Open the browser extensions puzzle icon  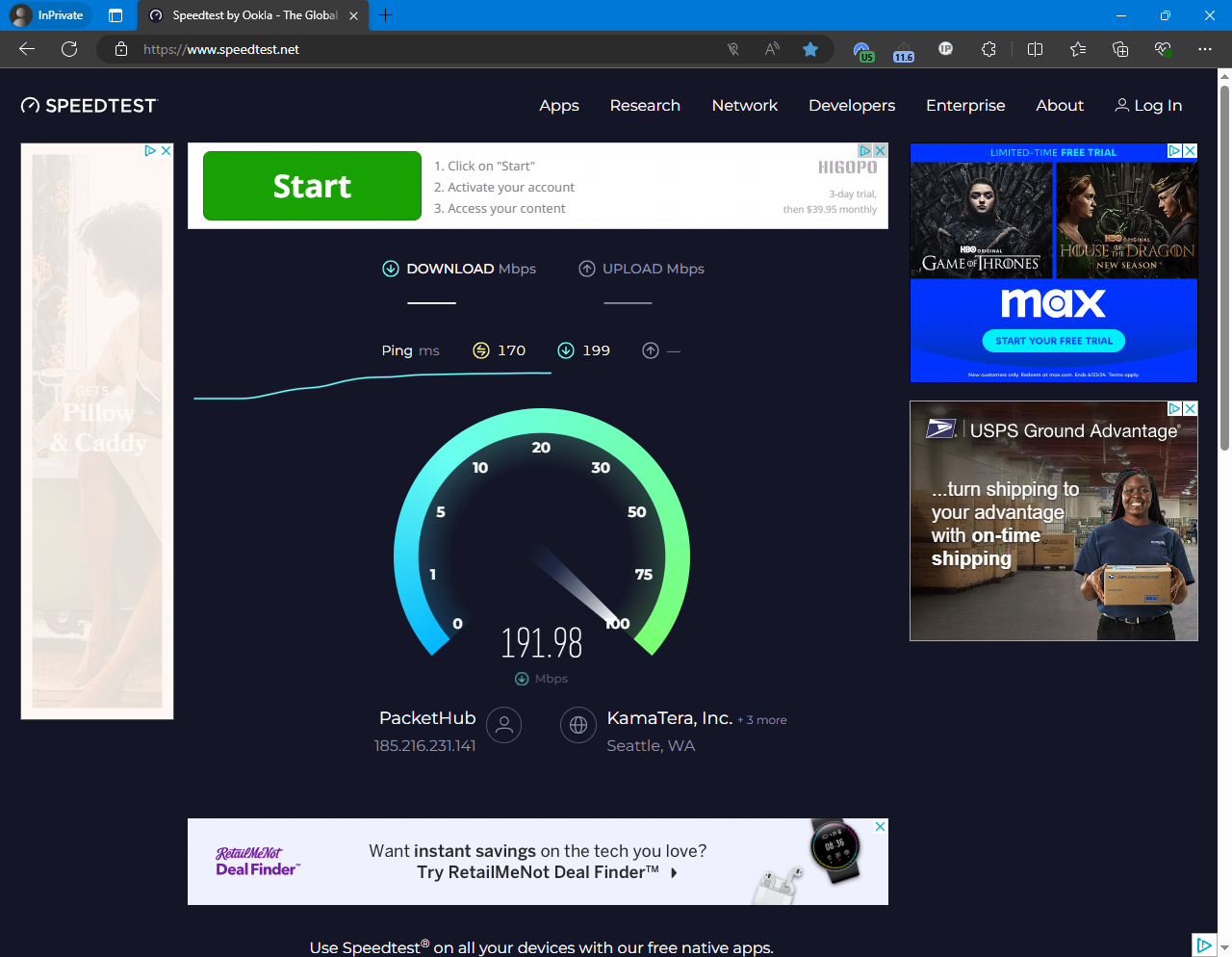[x=988, y=49]
